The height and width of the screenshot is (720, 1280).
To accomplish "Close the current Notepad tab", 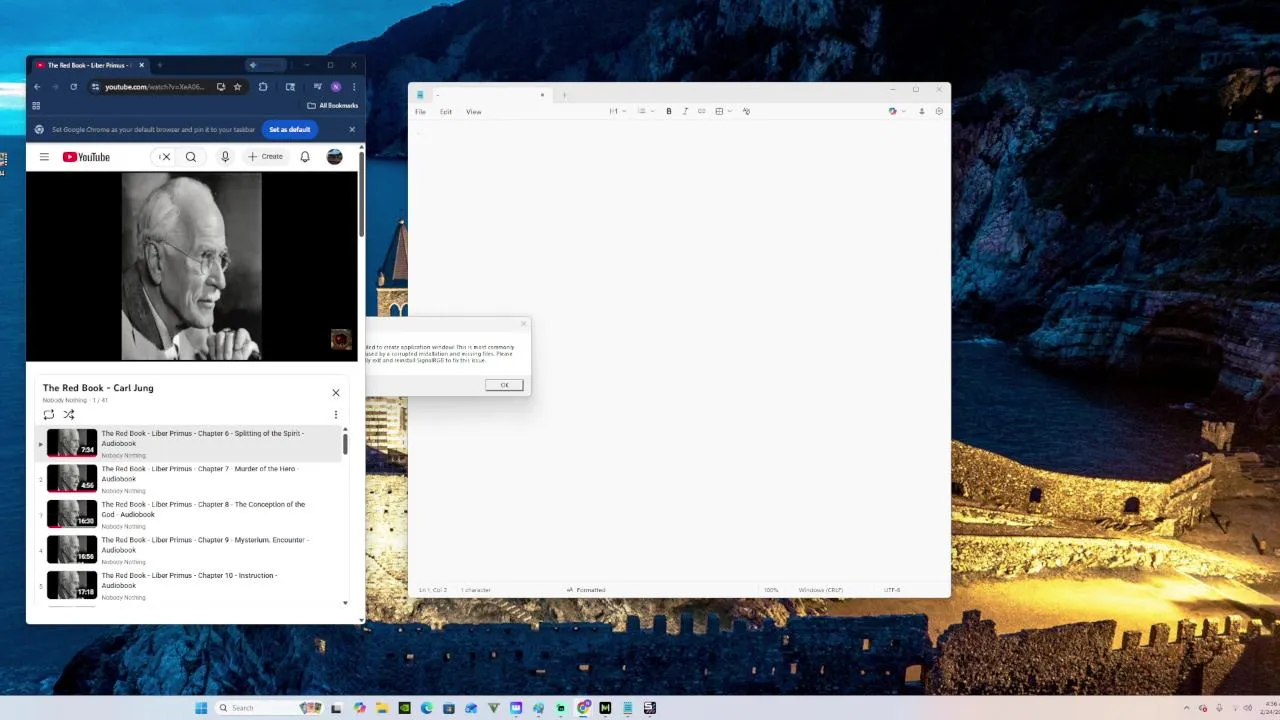I will [x=542, y=95].
